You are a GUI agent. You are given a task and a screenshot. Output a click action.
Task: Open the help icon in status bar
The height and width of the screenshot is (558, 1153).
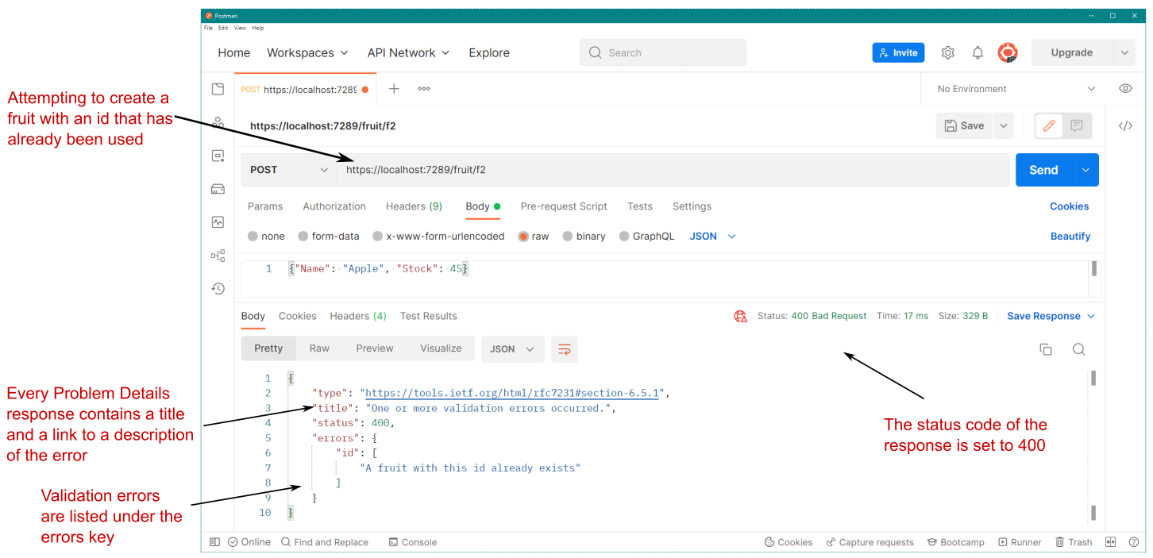tap(1133, 542)
